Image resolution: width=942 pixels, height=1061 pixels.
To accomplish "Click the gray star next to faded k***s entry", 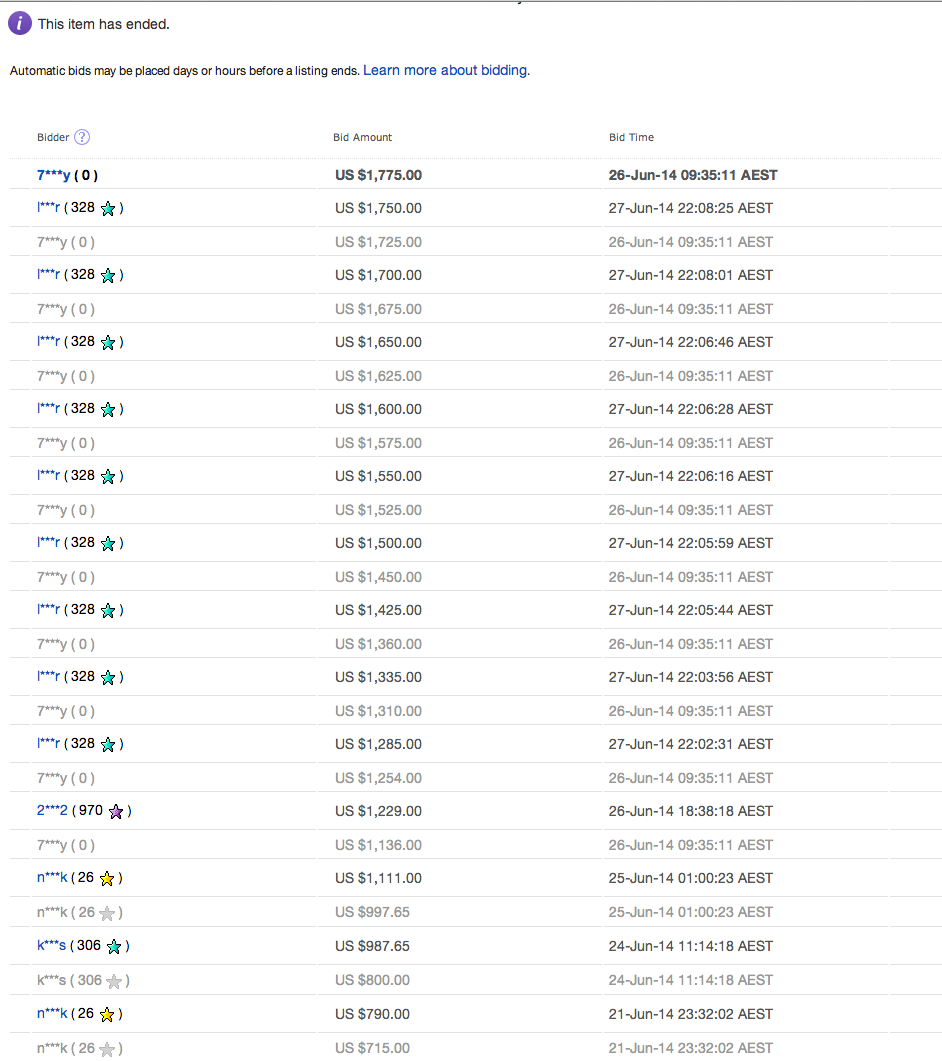I will 114,979.
